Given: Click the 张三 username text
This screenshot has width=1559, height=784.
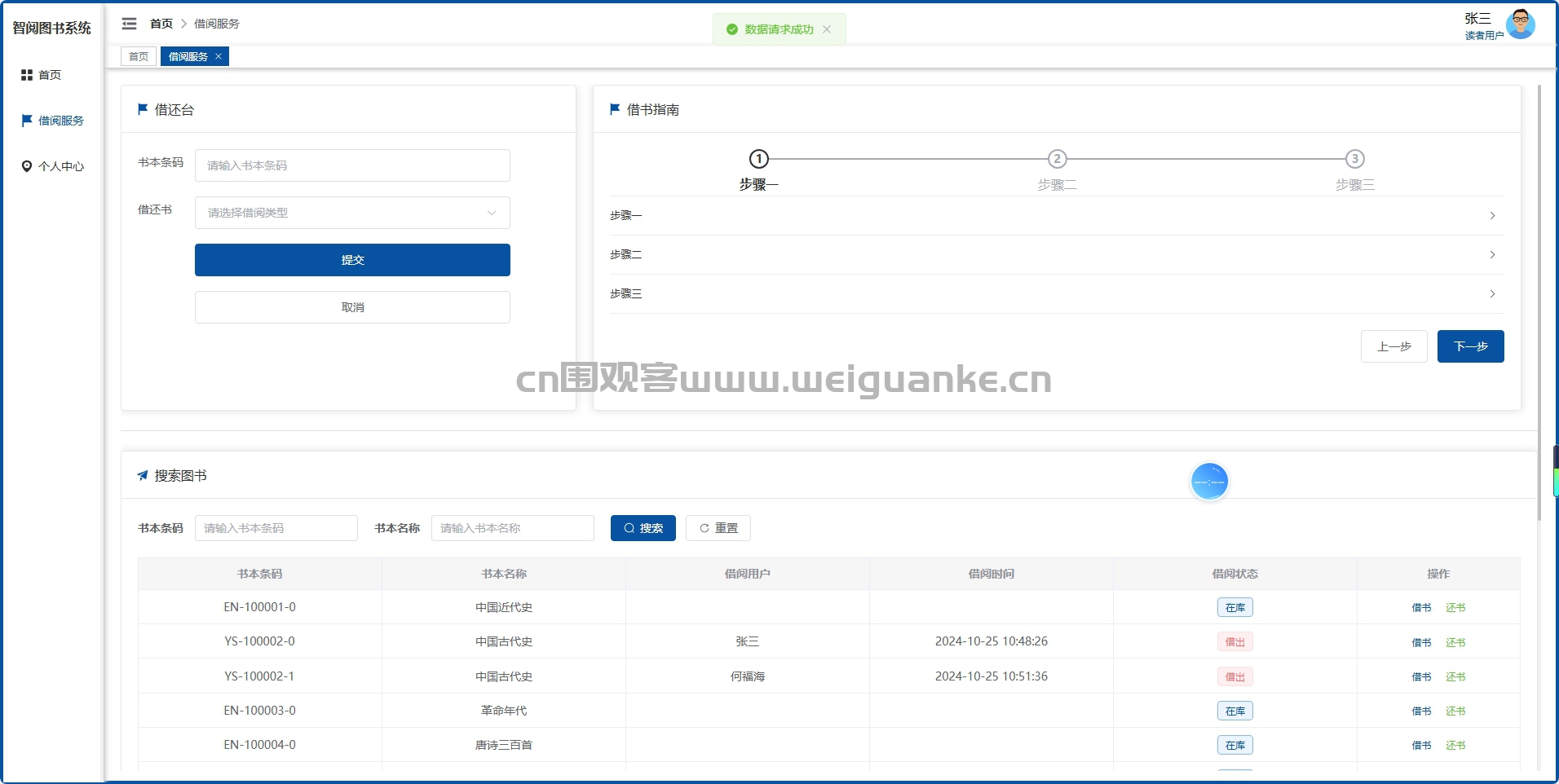Looking at the screenshot, I should pos(1477,19).
